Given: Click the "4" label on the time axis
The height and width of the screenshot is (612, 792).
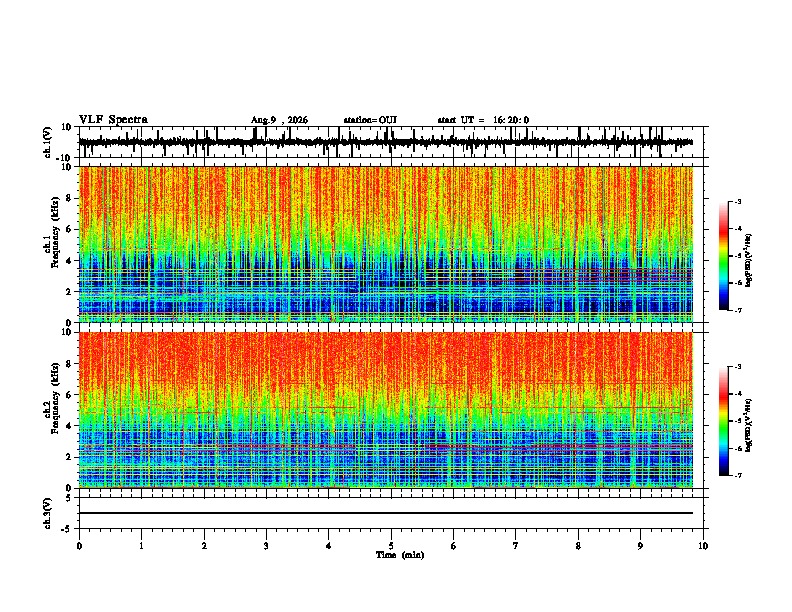Looking at the screenshot, I should [x=328, y=546].
